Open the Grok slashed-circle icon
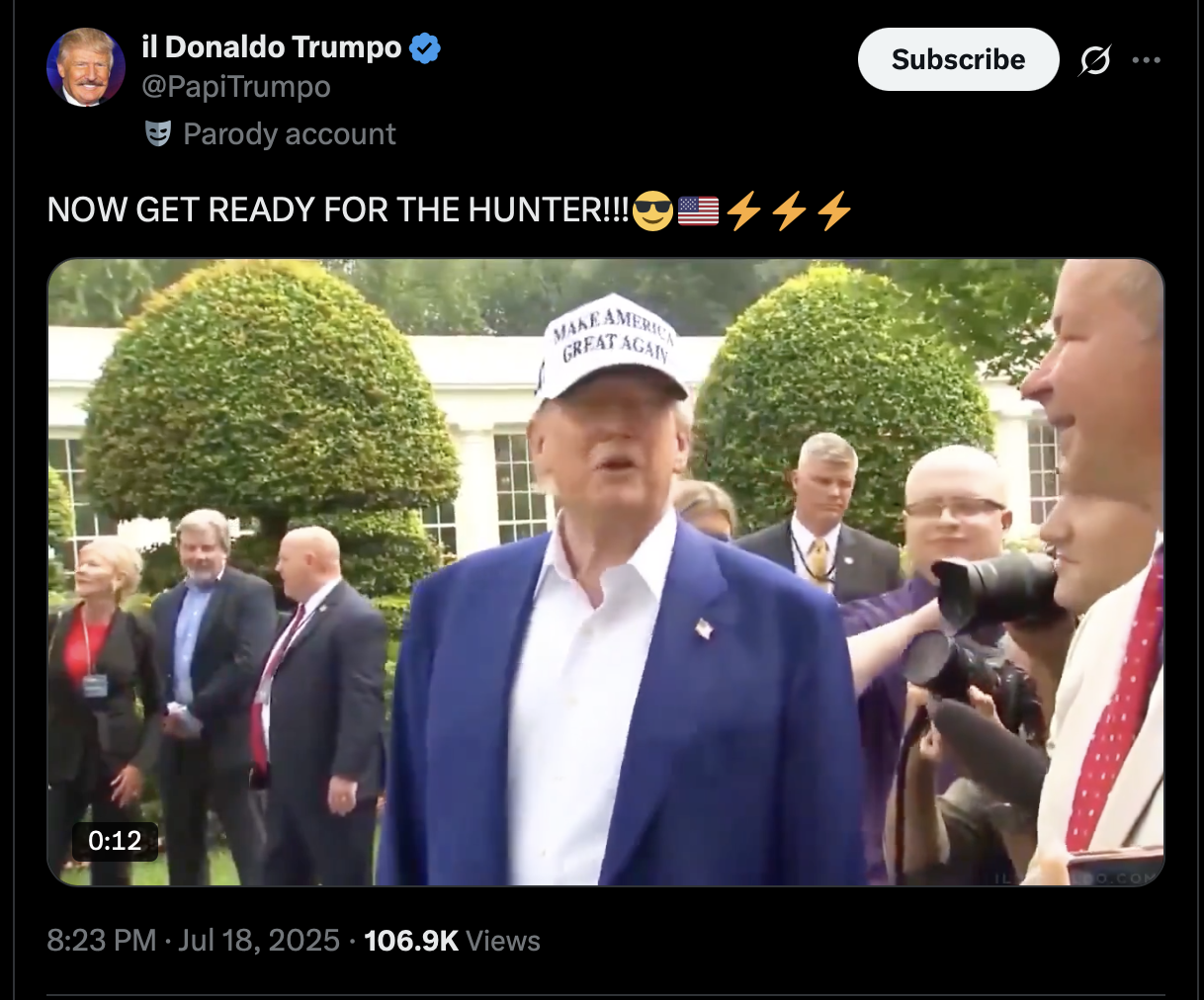Viewport: 1204px width, 1000px height. (1094, 60)
